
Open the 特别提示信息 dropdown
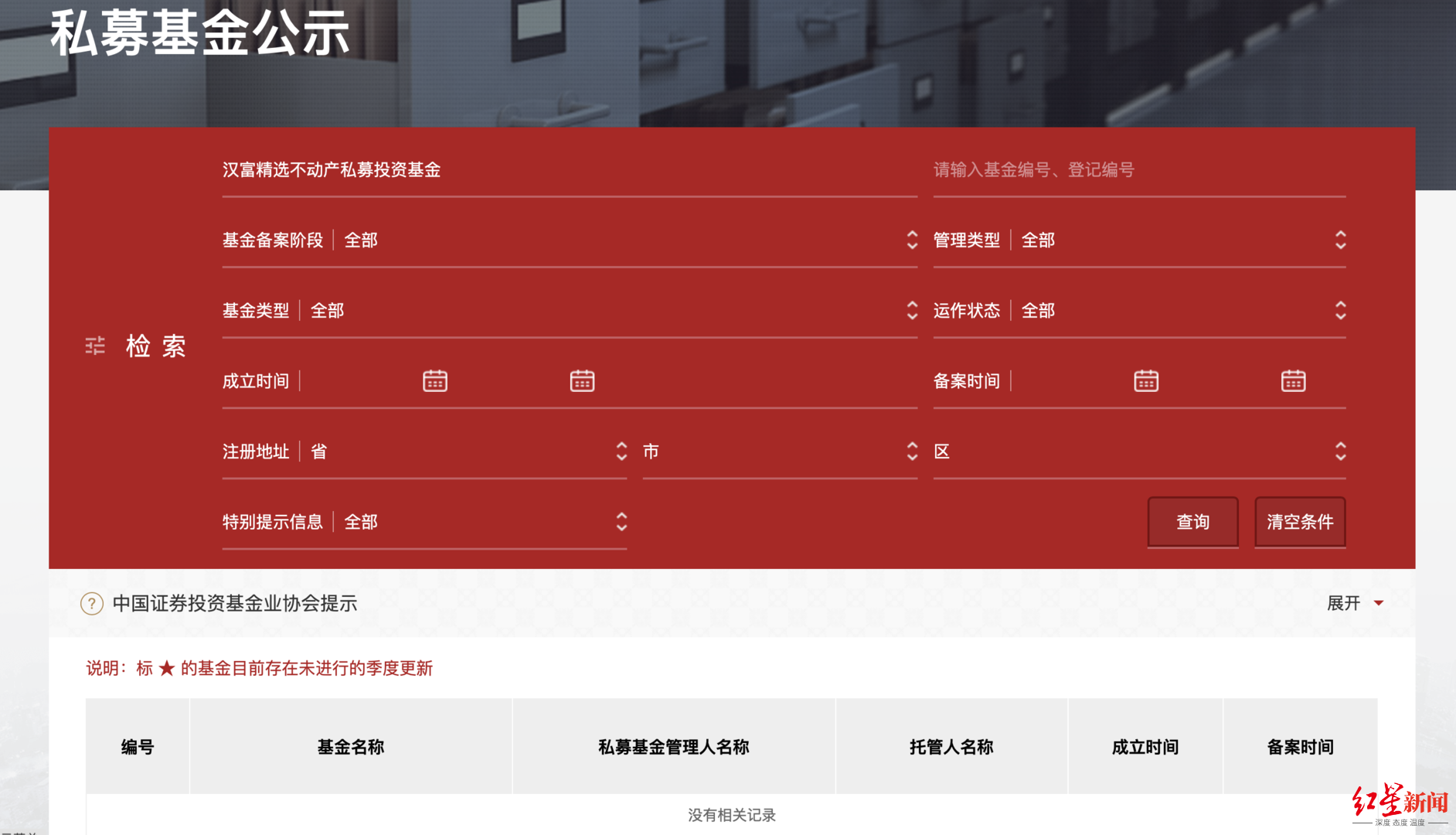point(622,522)
